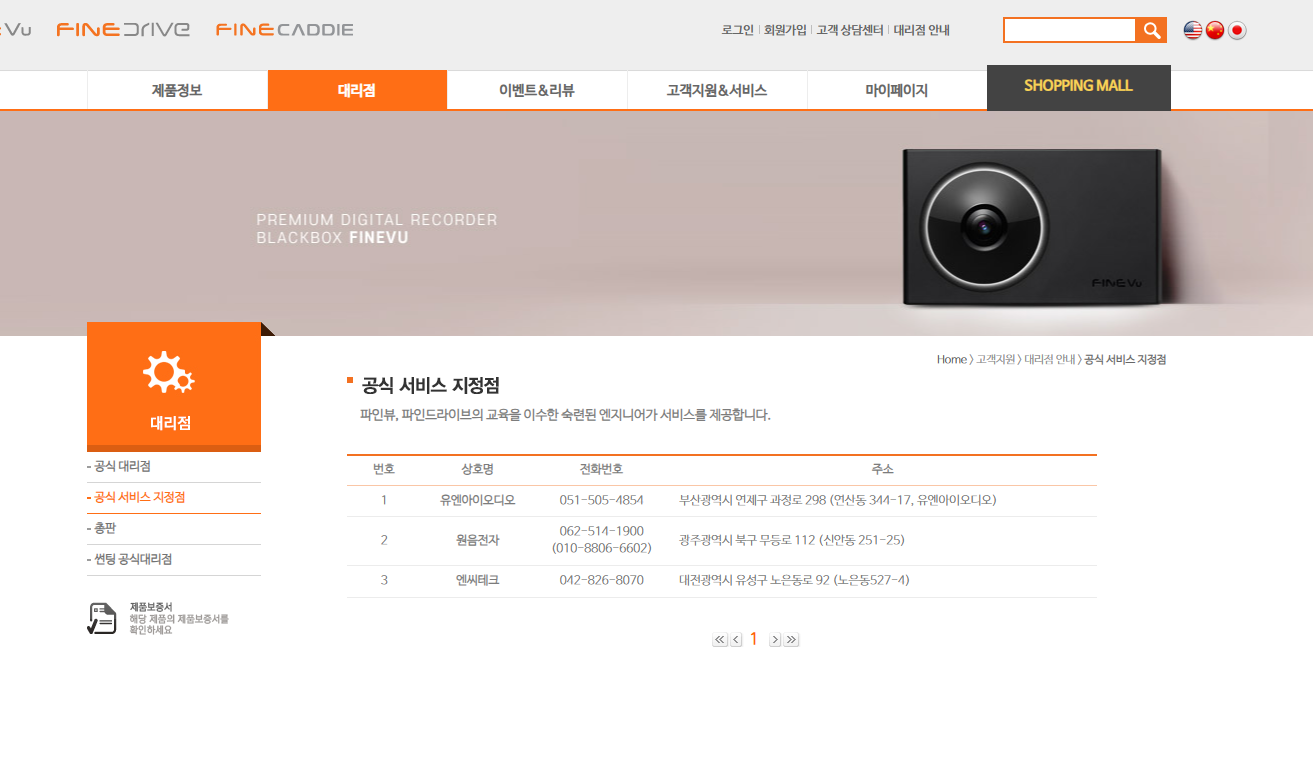Click the 상호명 column header

coord(478,470)
